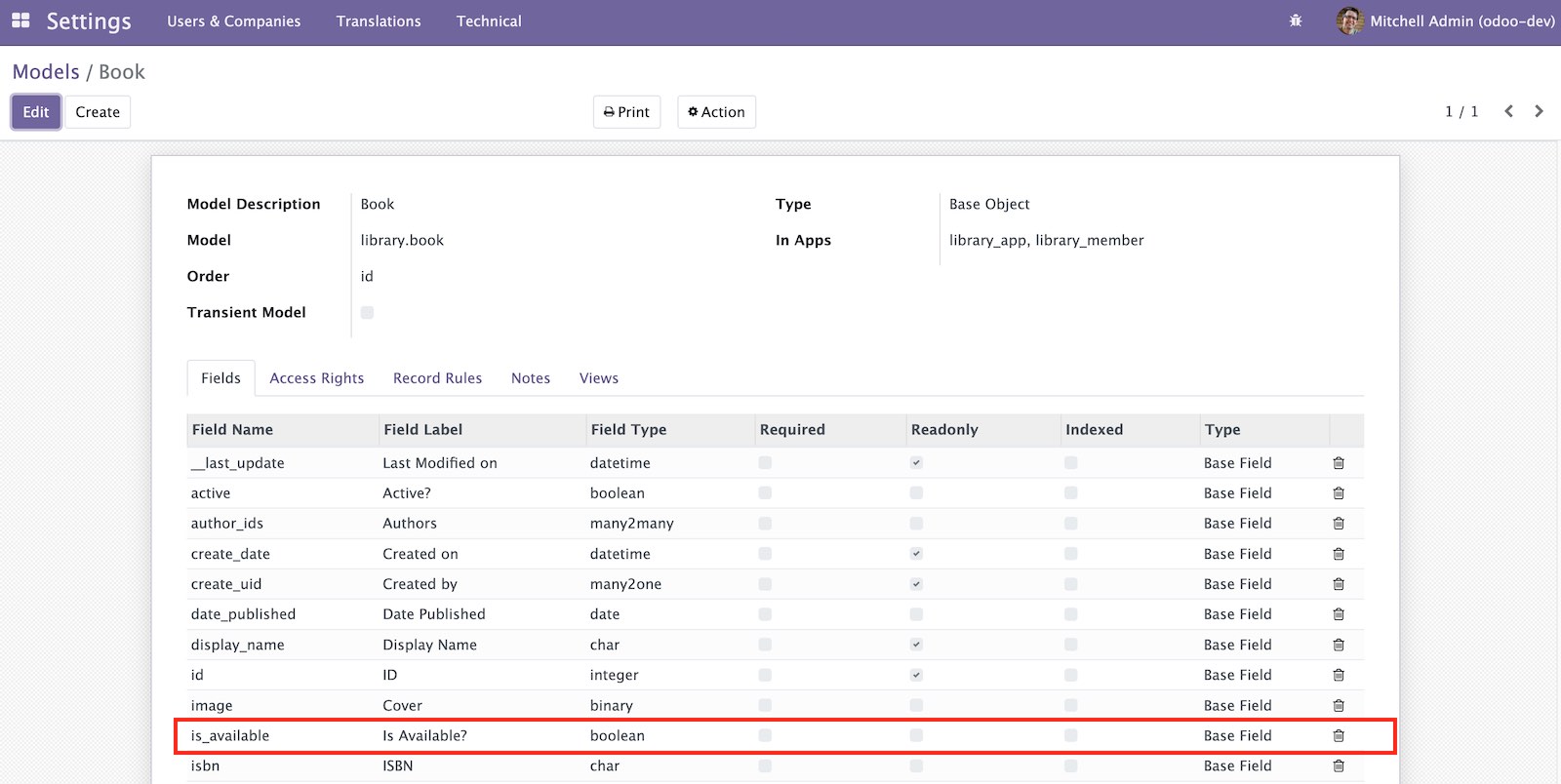Click the Edit button

tap(36, 112)
